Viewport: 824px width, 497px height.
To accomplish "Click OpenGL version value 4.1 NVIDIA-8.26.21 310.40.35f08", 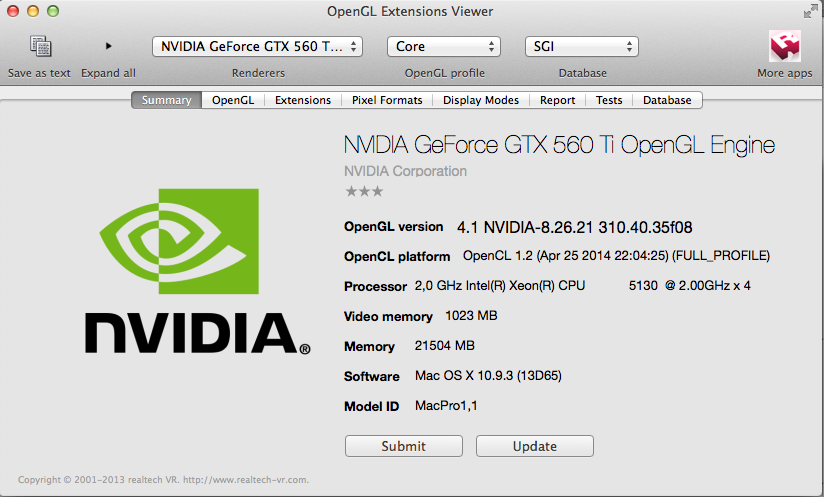I will (x=574, y=227).
